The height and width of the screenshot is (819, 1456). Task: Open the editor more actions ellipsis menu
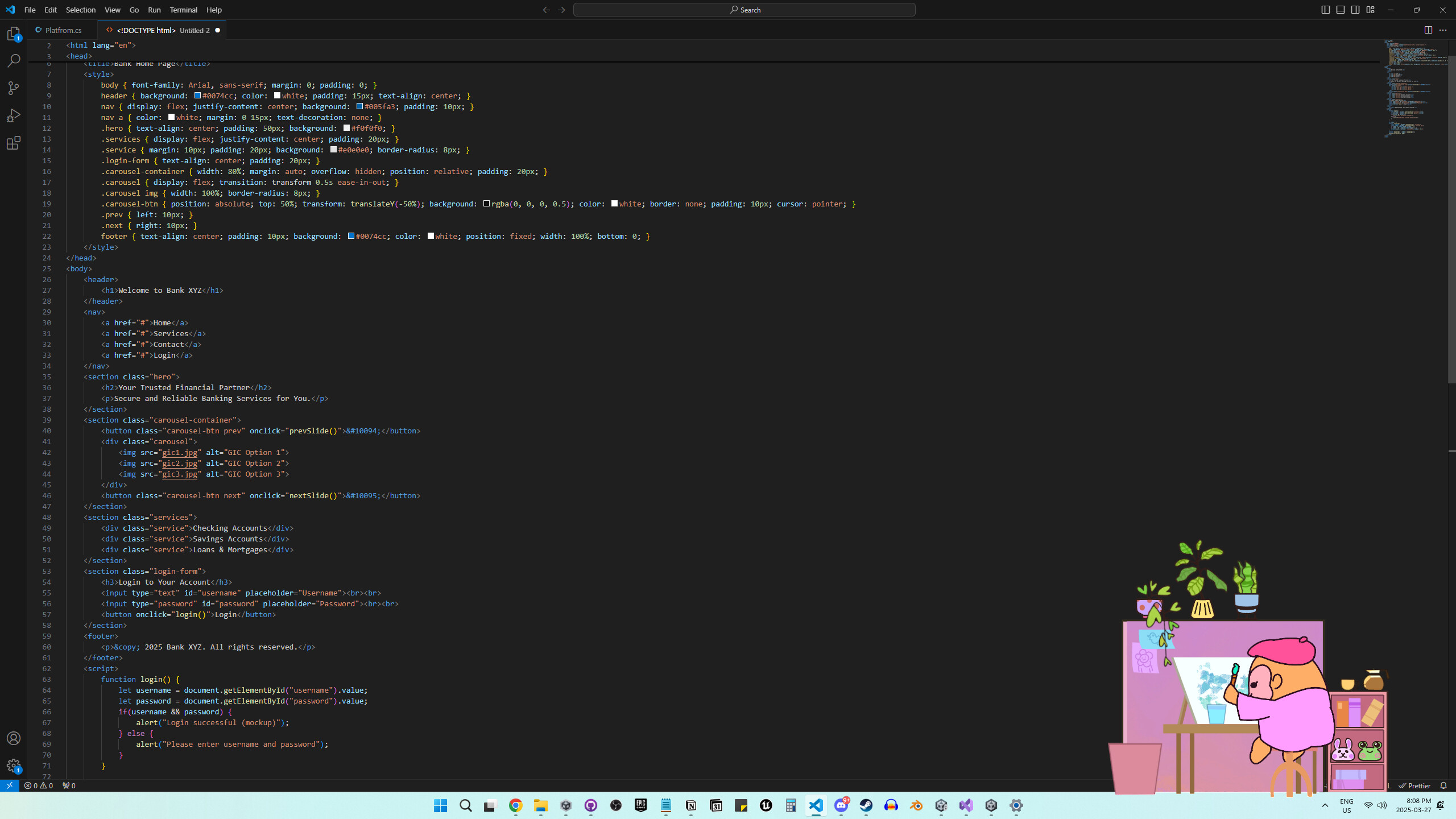point(1443,30)
